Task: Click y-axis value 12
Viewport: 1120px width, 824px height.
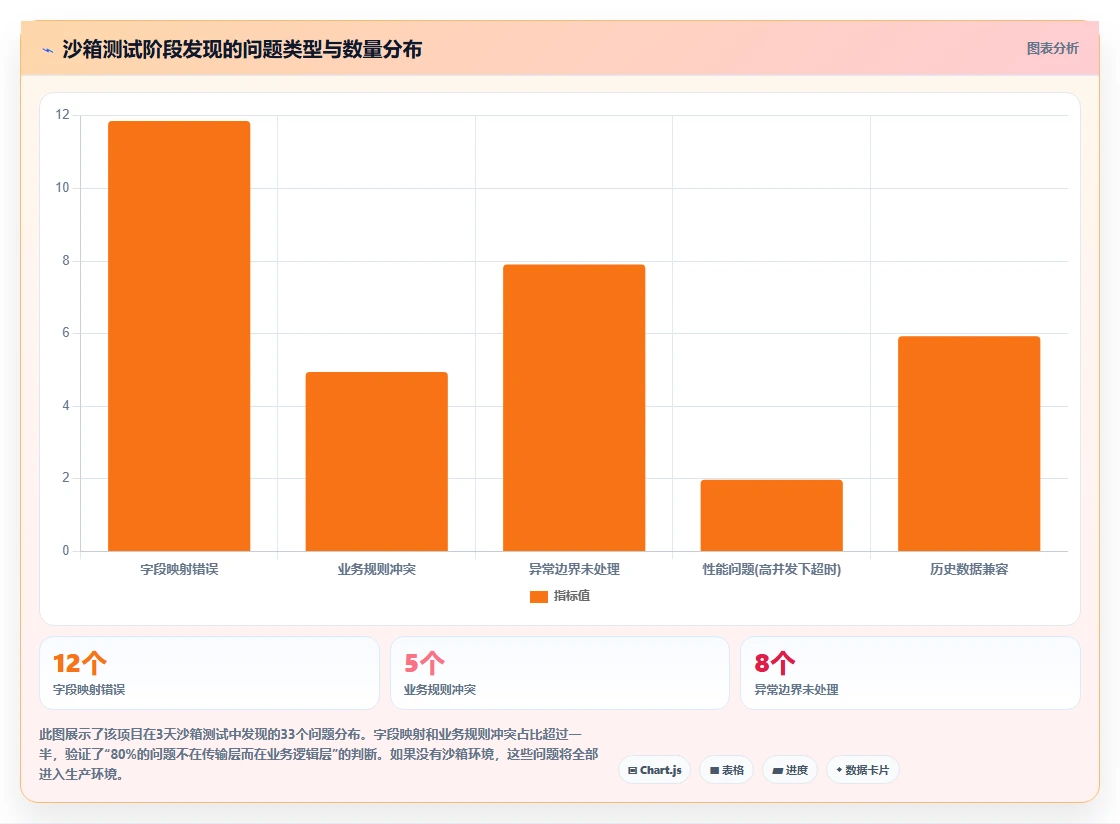Action: (x=63, y=115)
